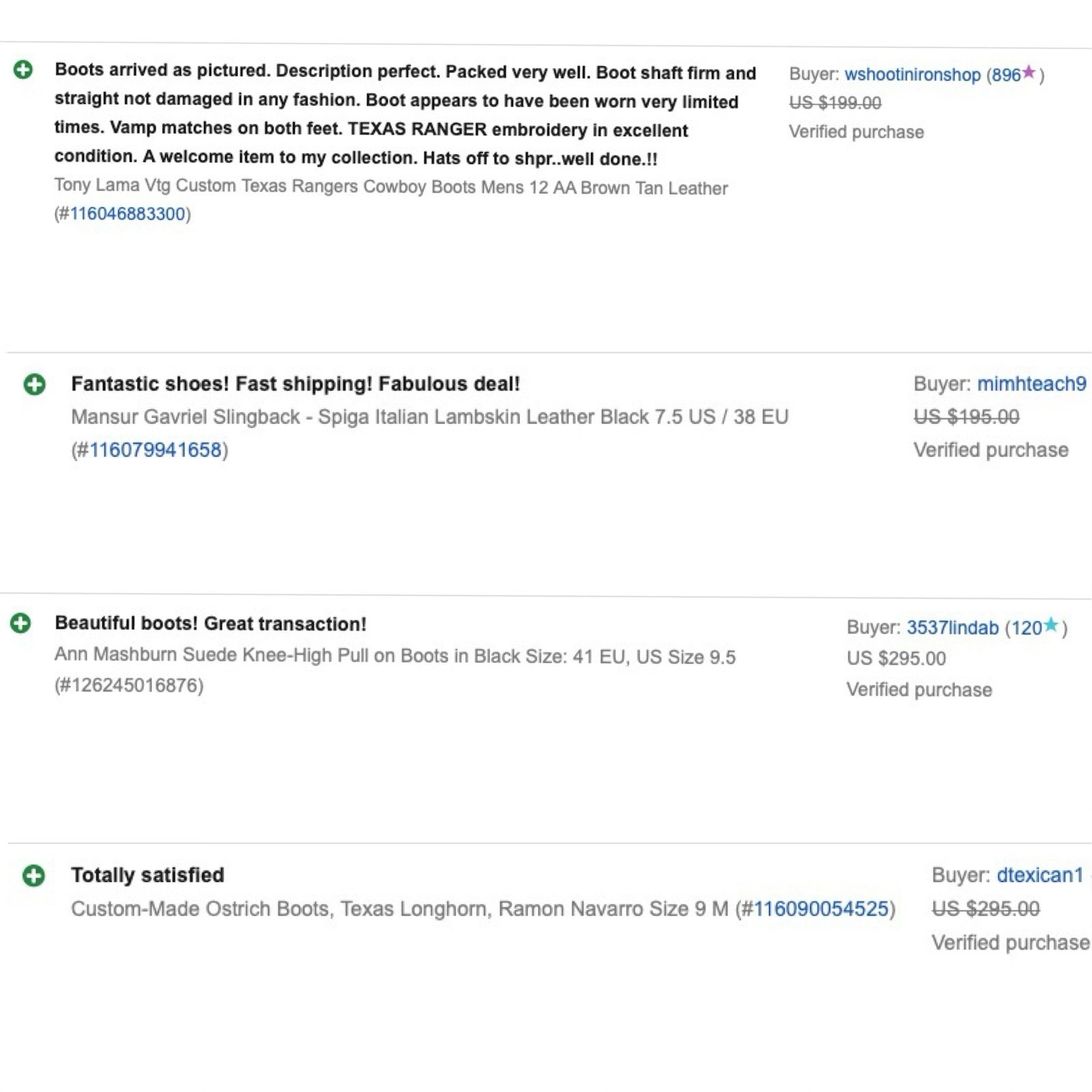Open buyer profile wshootinironshop

(912, 74)
